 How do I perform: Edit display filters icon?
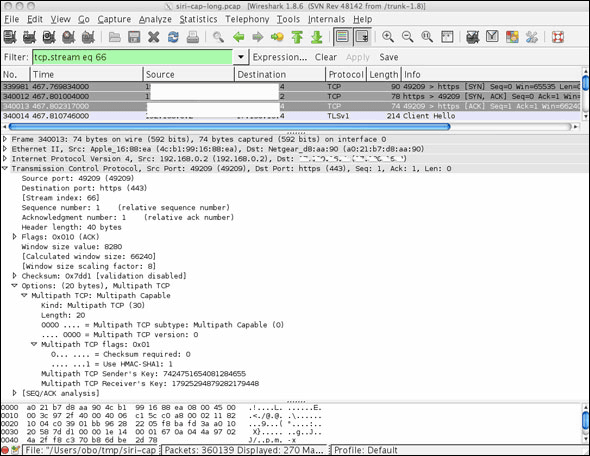coord(492,37)
